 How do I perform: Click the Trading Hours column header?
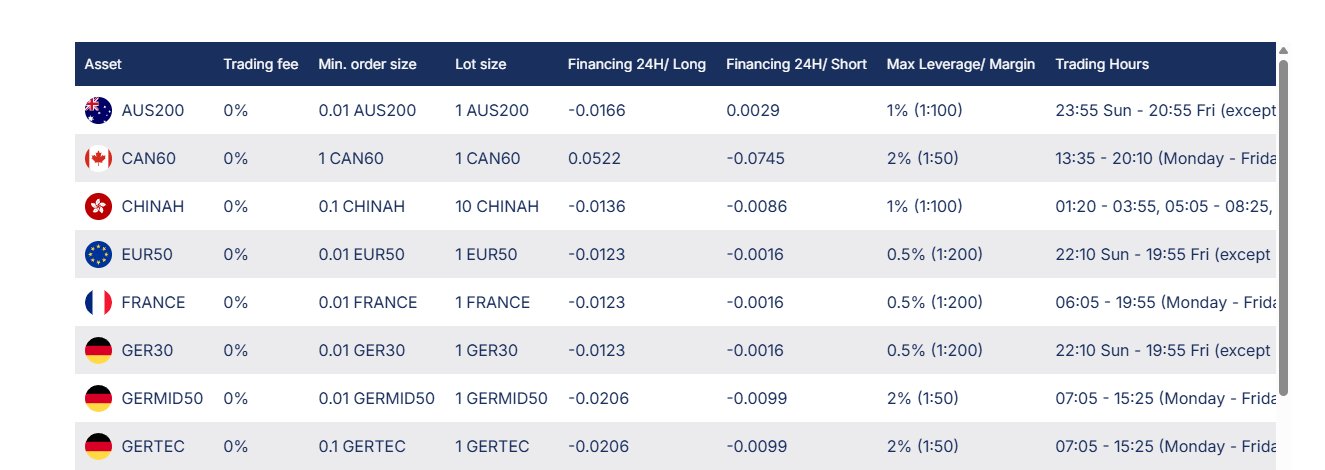coord(1102,64)
